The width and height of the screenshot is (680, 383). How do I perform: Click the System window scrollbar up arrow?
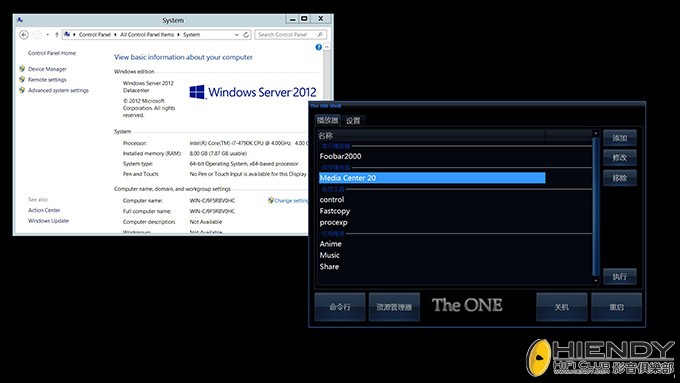coord(327,47)
